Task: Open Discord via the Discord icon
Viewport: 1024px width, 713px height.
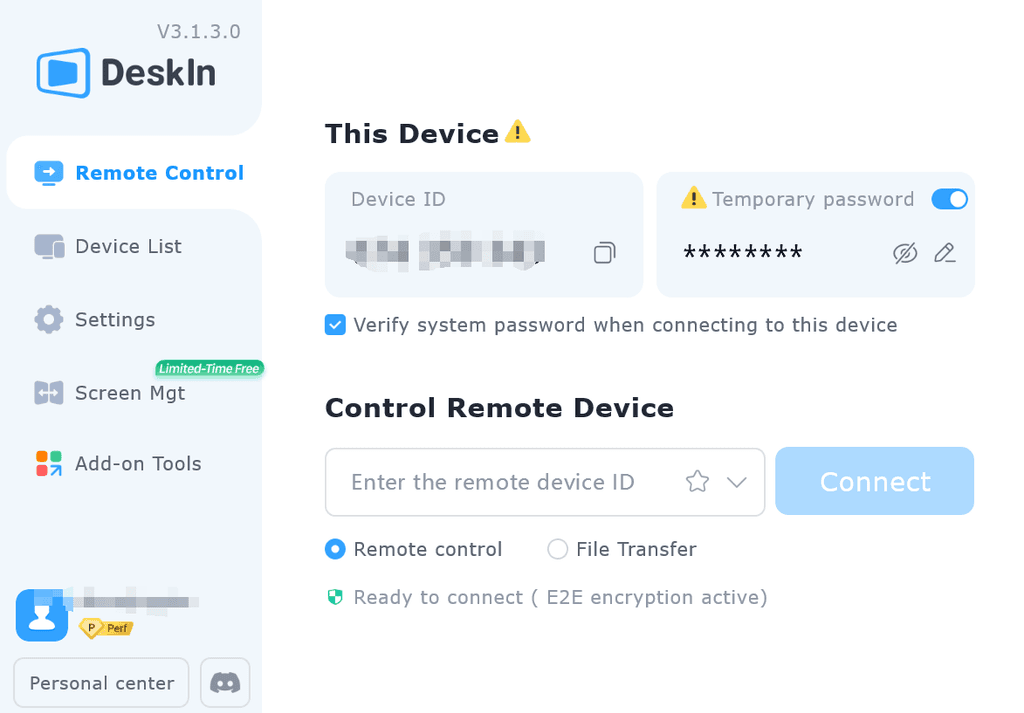Action: click(x=224, y=682)
